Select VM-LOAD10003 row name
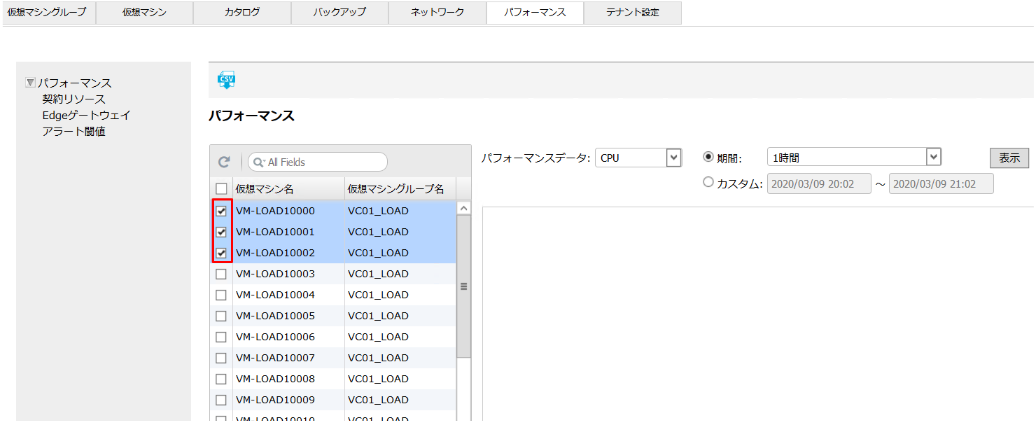Screen dimensions: 1034x421 tap(275, 274)
